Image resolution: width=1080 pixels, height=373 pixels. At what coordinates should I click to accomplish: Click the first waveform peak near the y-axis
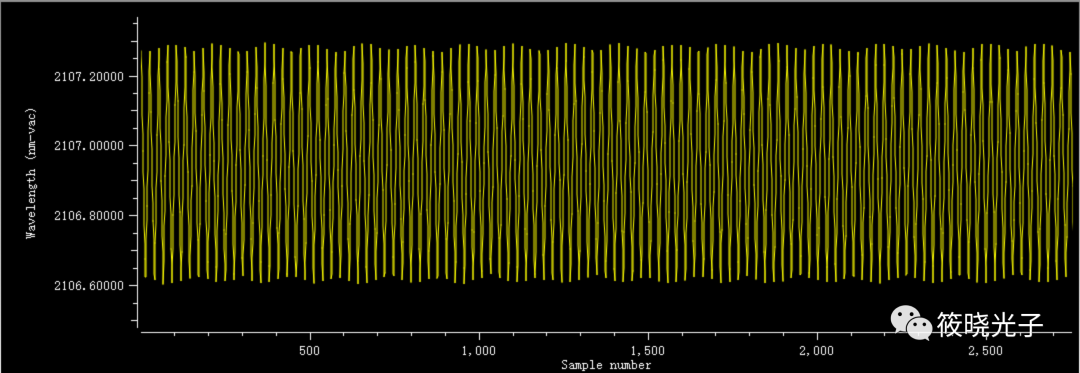(142, 52)
